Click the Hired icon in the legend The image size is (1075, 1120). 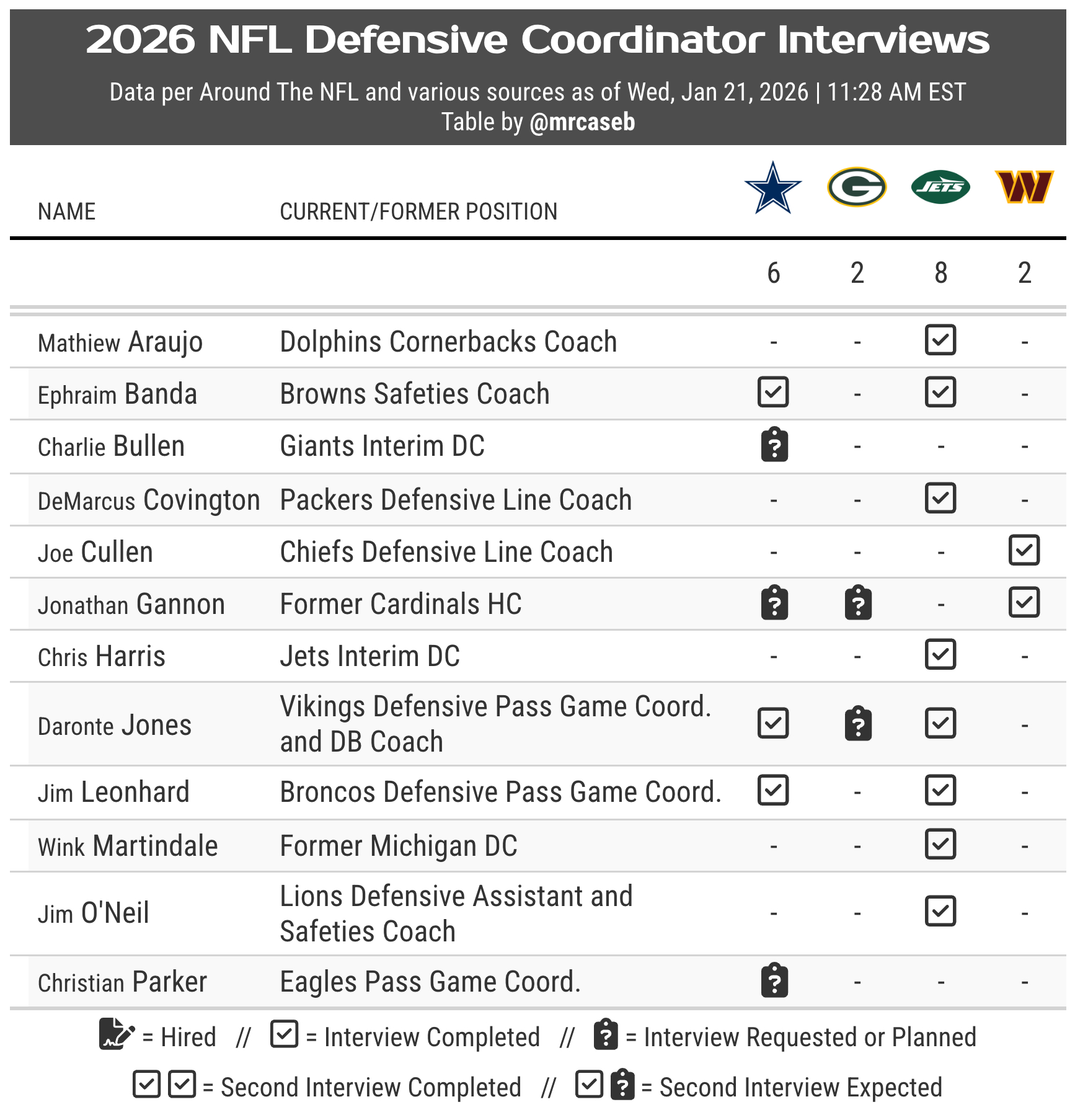116,1034
